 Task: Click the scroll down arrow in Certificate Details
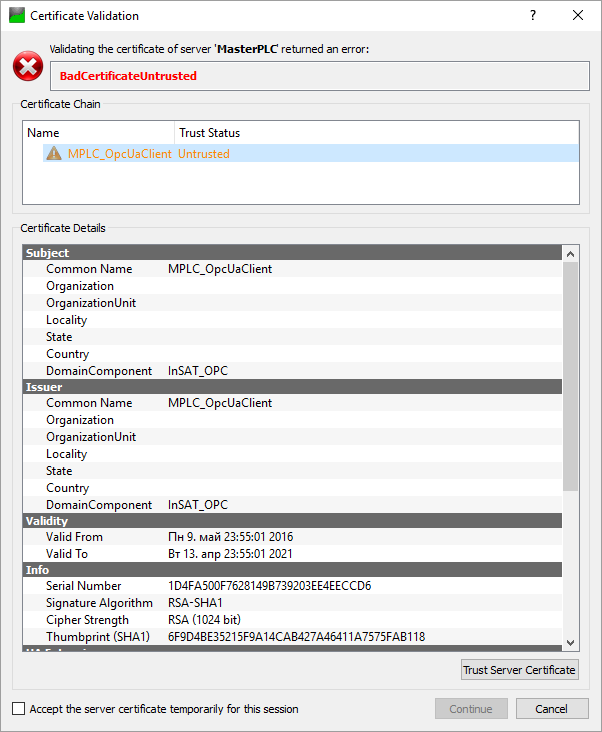tap(570, 642)
